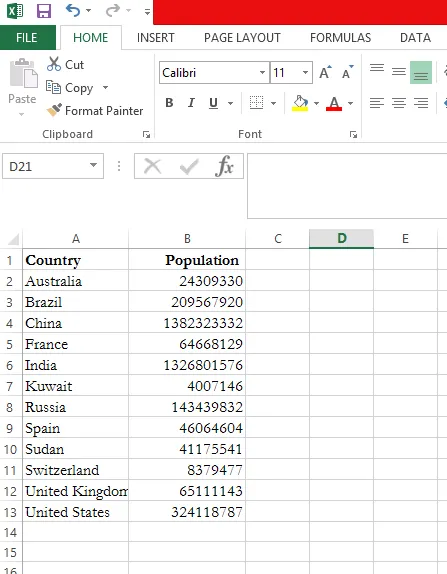Select the cell with value 324118787
The image size is (447, 574).
click(187, 512)
